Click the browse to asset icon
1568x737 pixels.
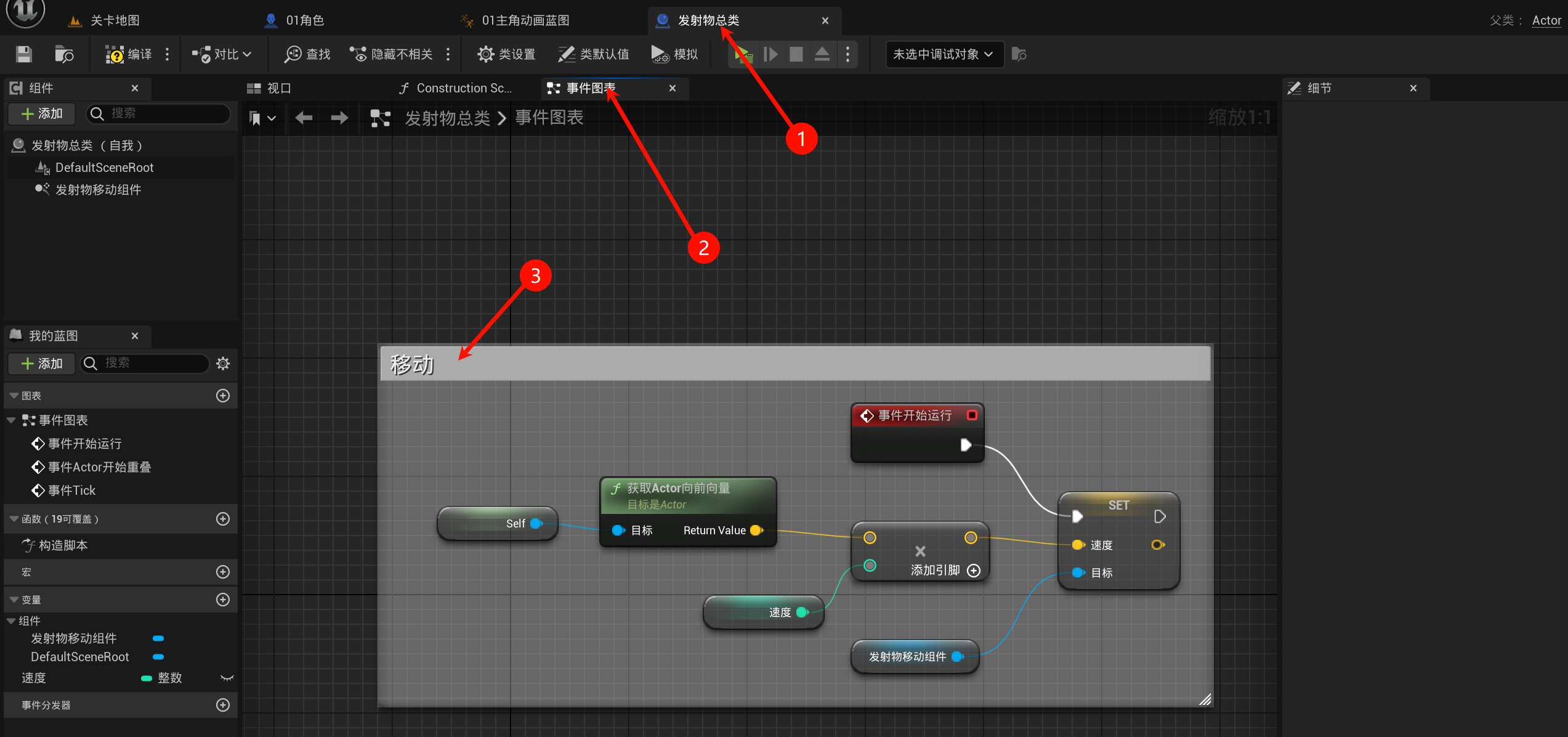63,54
